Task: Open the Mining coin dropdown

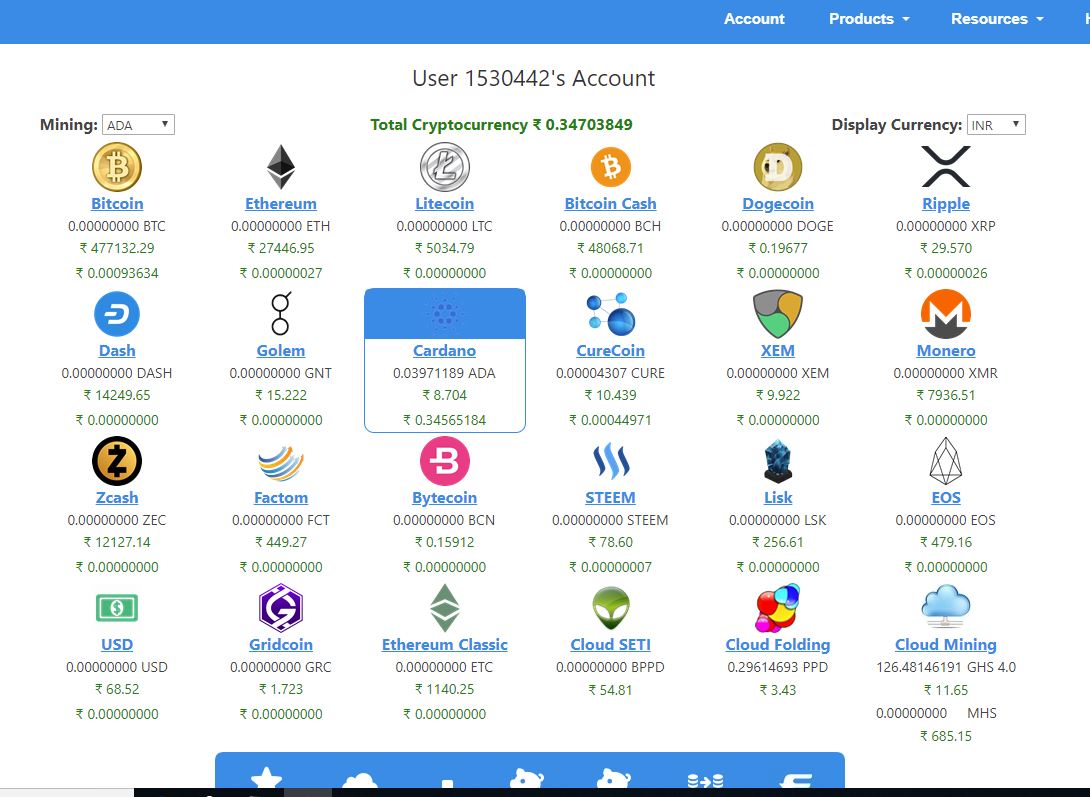Action: click(138, 124)
